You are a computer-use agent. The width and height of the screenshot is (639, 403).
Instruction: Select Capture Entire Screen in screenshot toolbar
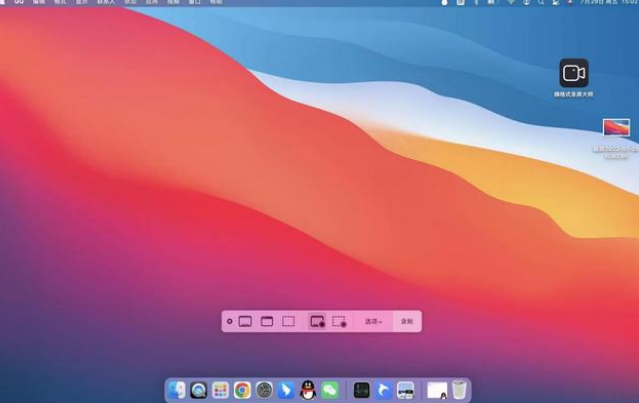coord(245,321)
